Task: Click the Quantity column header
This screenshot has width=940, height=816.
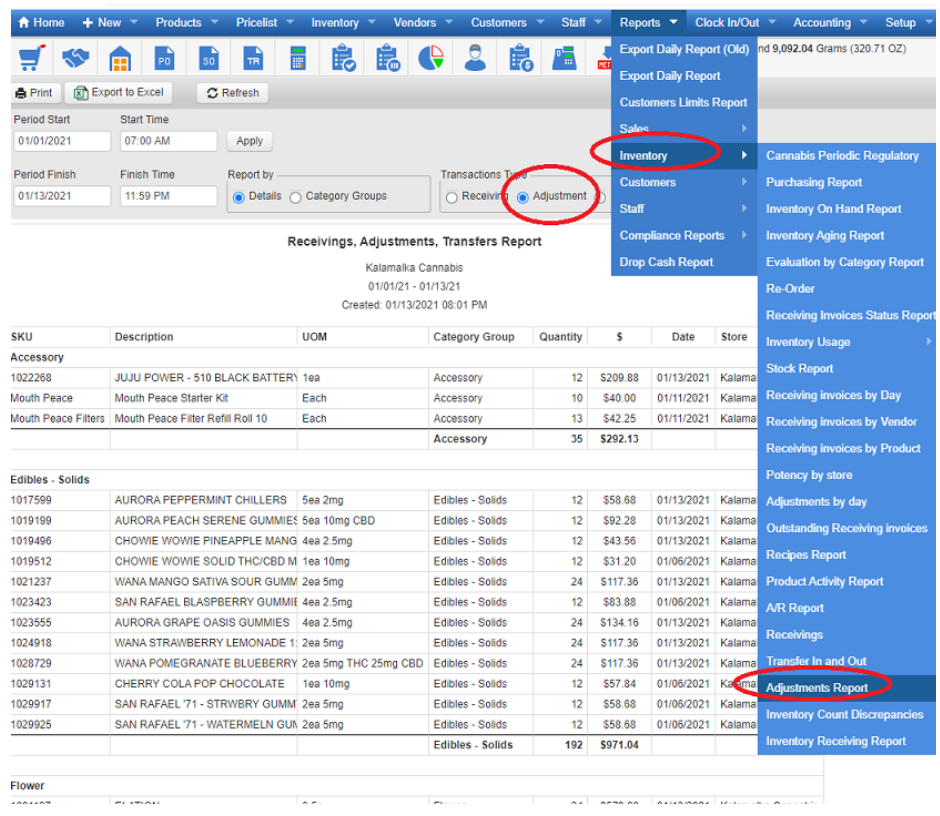Action: click(561, 337)
